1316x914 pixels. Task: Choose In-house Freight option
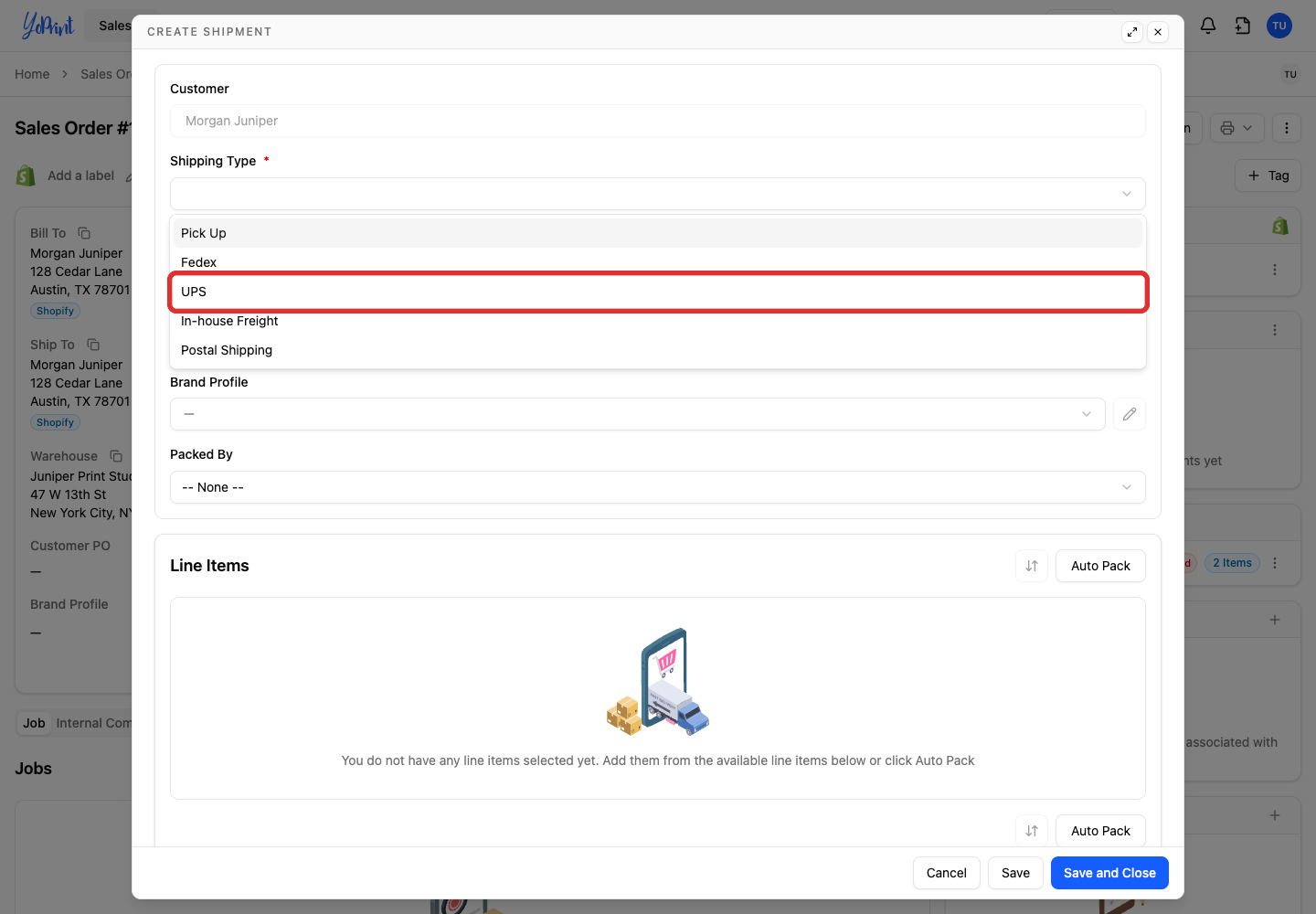[x=658, y=321]
